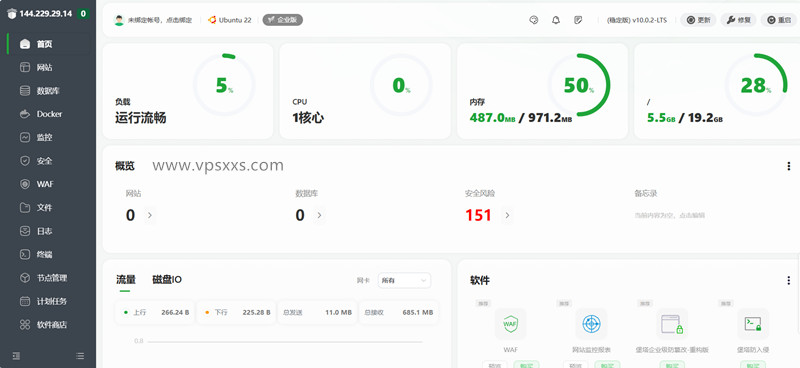800x368 pixels.
Task: Click the 堡塔企业级防篡改 window-lock icon
Action: (672, 324)
